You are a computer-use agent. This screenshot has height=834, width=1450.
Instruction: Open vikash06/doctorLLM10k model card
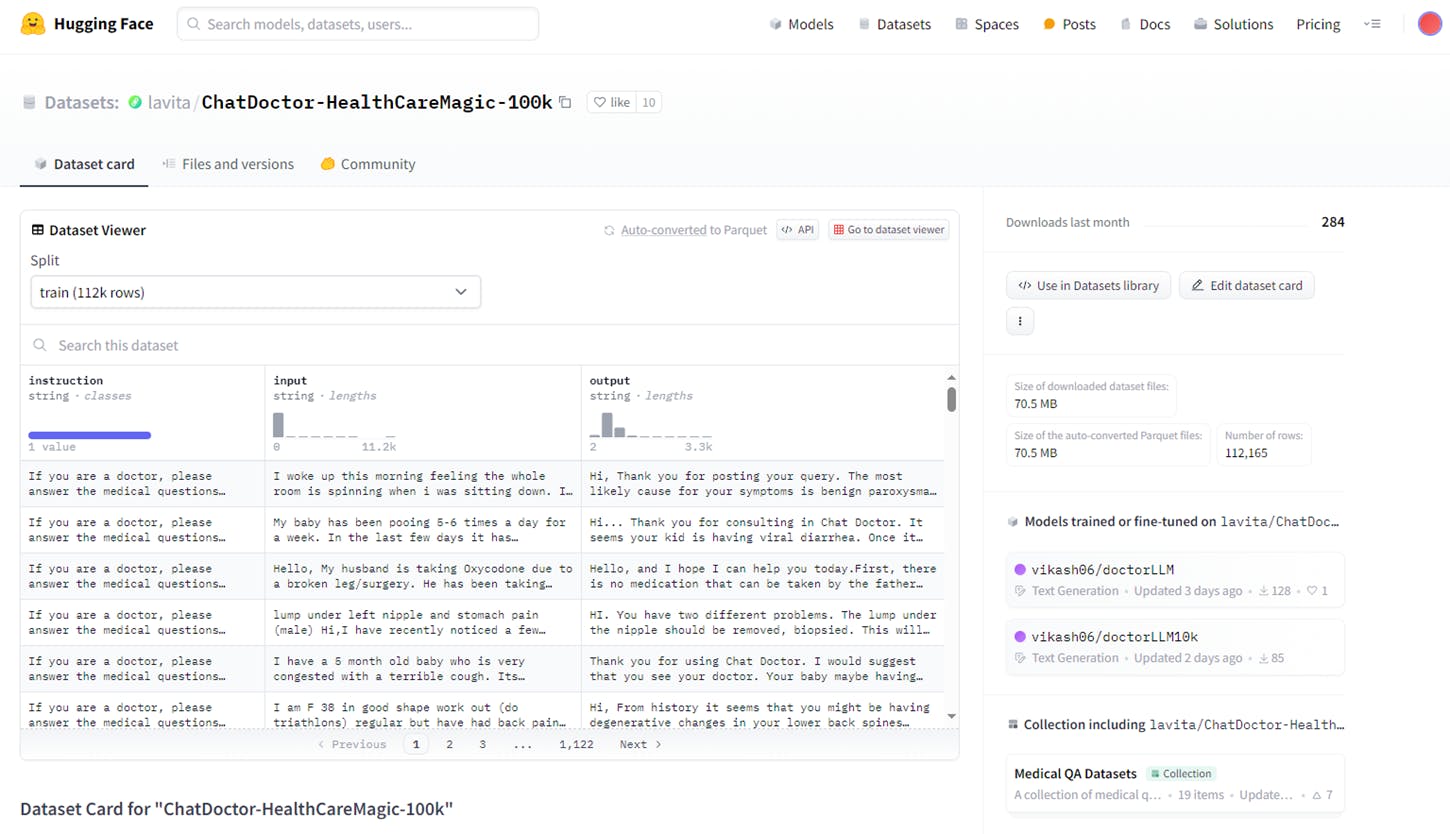[1175, 647]
